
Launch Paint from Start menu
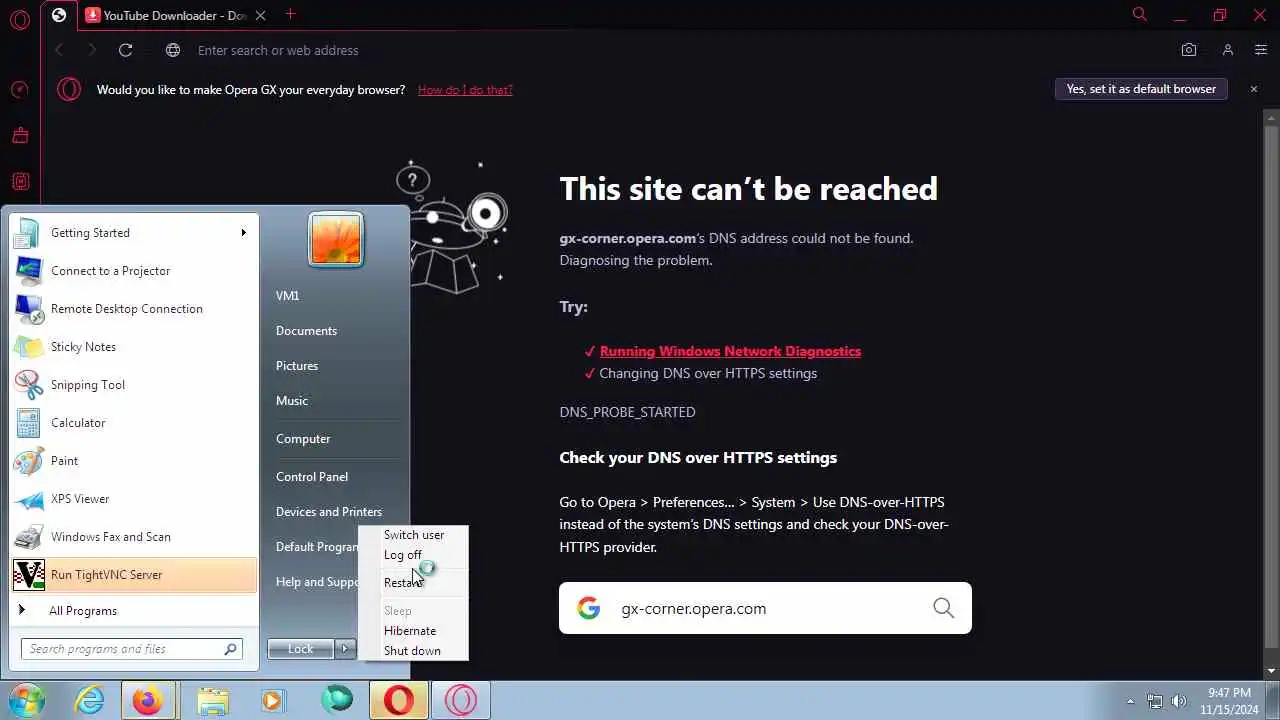[134, 461]
